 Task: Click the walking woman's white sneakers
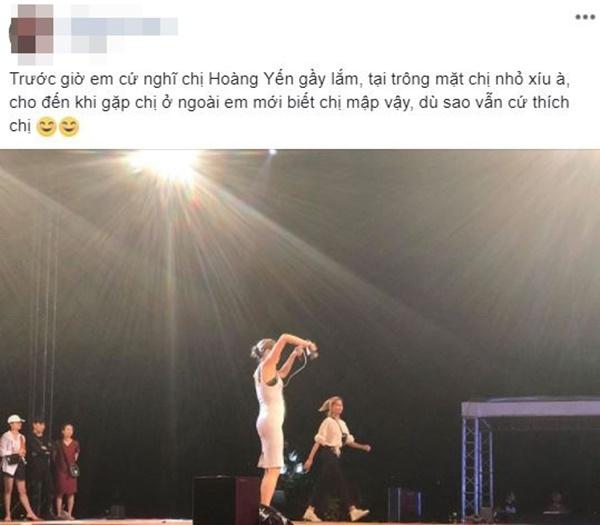pos(339,514)
